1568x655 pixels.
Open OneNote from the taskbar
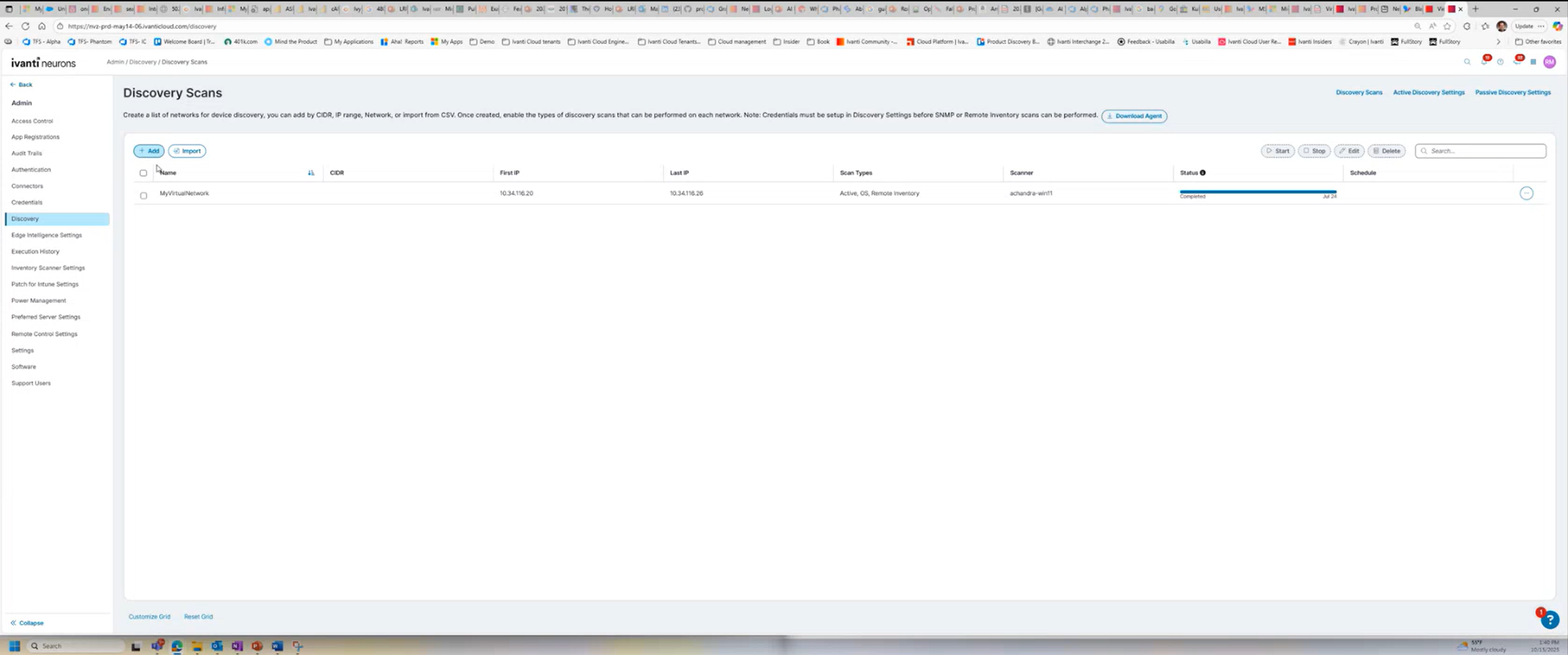[237, 646]
